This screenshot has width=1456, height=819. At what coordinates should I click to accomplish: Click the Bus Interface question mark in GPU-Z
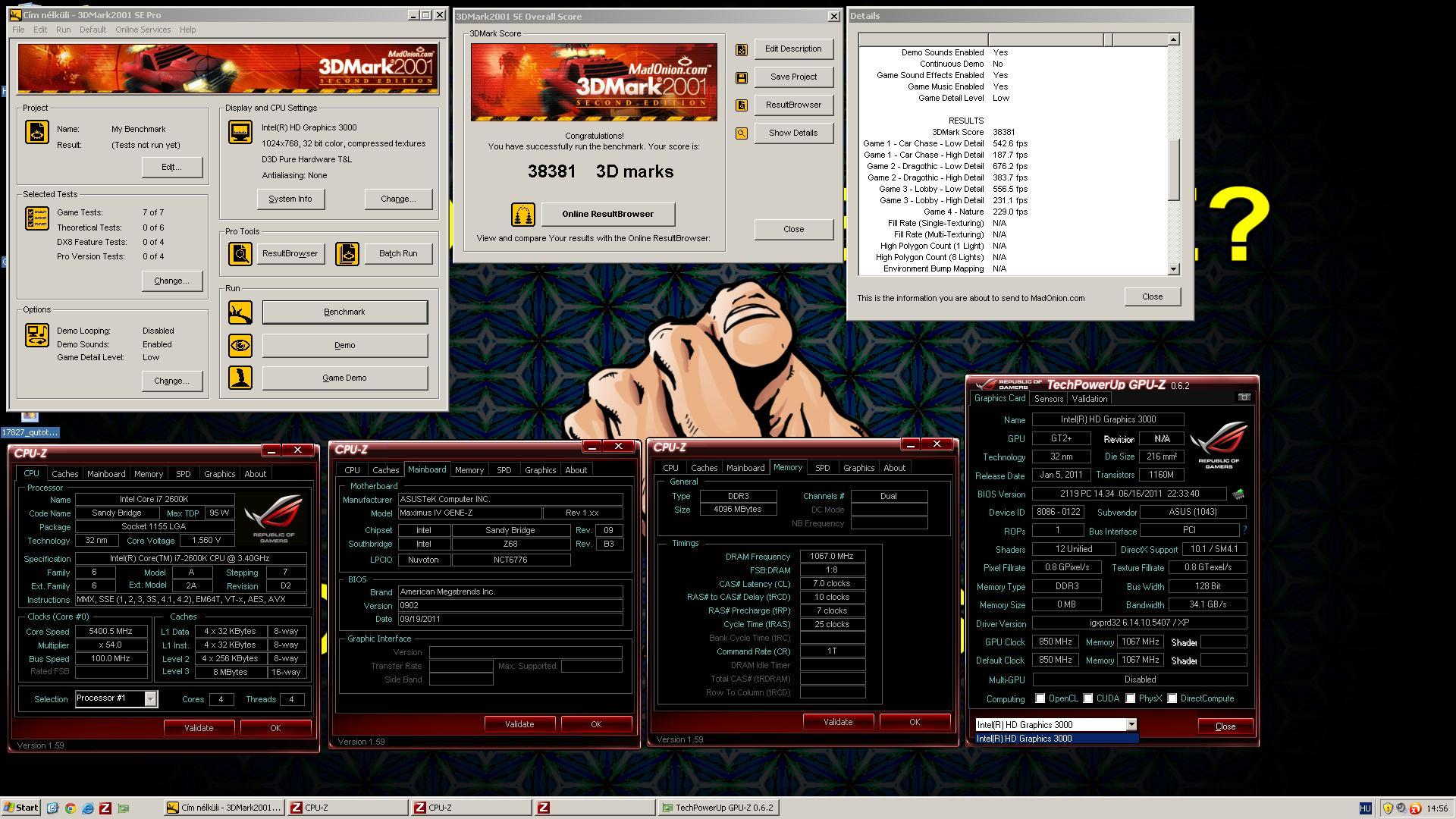click(1244, 531)
